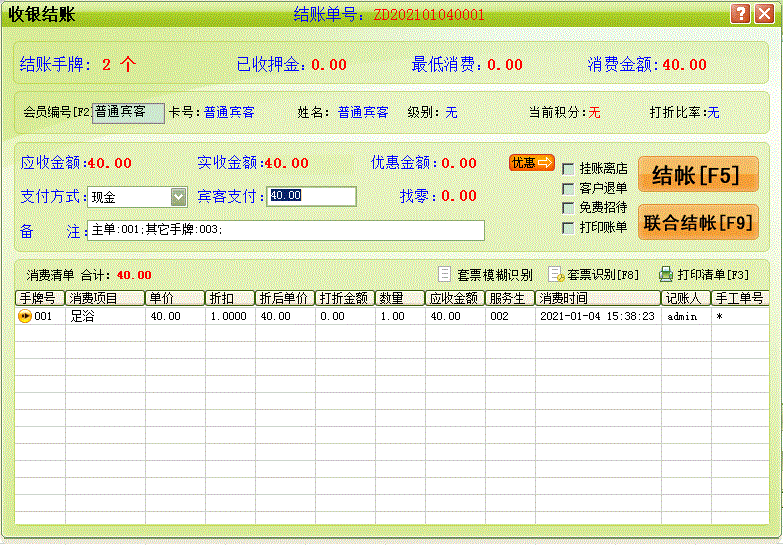Click the 套票模糊识别 document icon
The height and width of the screenshot is (545, 783).
446,274
